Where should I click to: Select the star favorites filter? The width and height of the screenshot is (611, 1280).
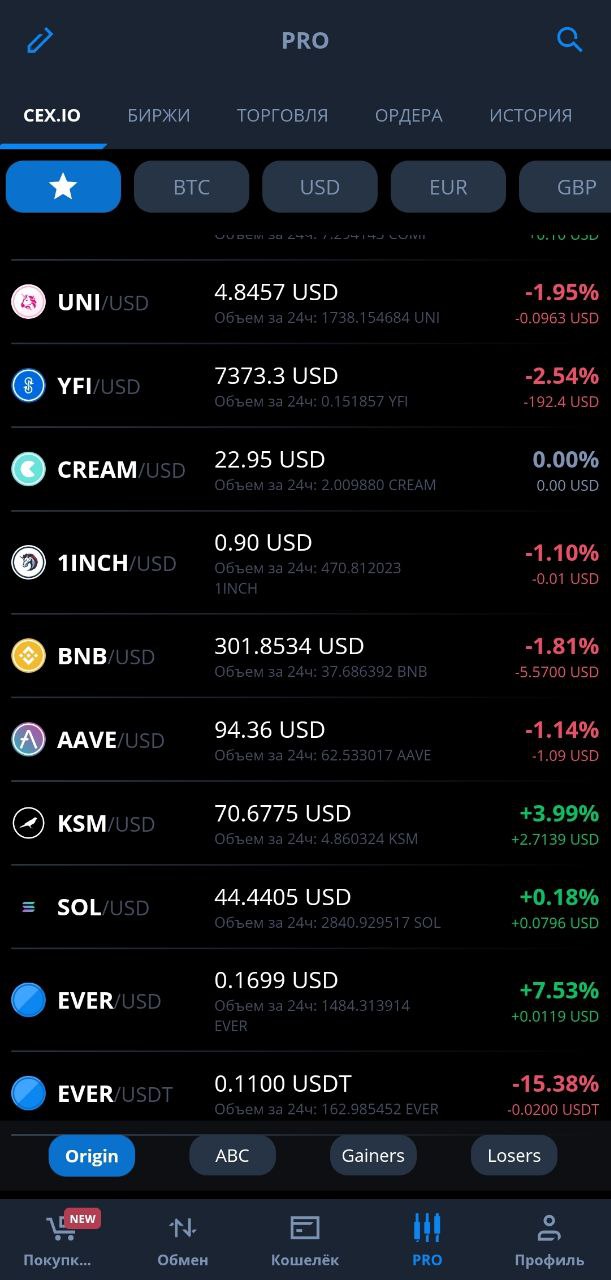pos(63,187)
